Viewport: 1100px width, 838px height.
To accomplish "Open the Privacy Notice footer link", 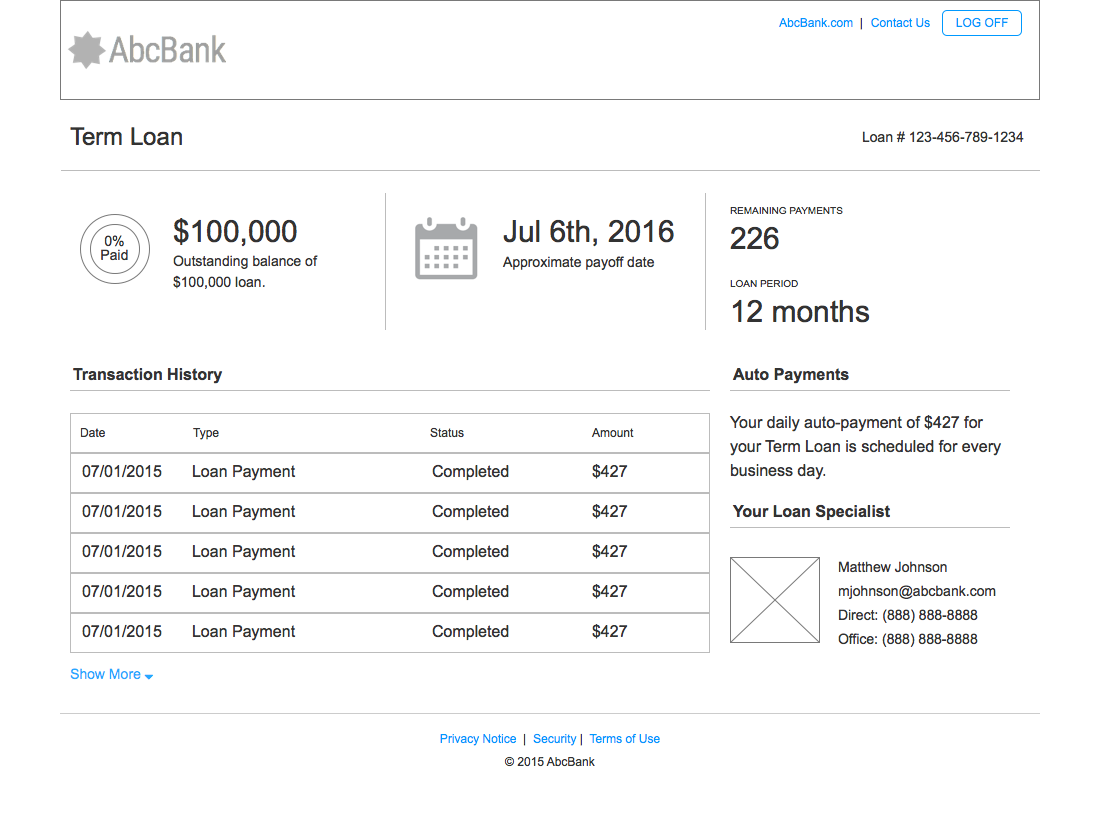I will pyautogui.click(x=478, y=739).
